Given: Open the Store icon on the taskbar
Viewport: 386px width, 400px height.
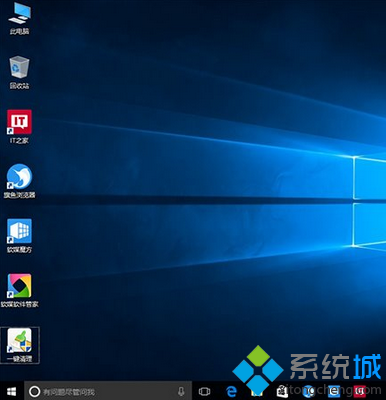Looking at the screenshot, I should pos(282,391).
